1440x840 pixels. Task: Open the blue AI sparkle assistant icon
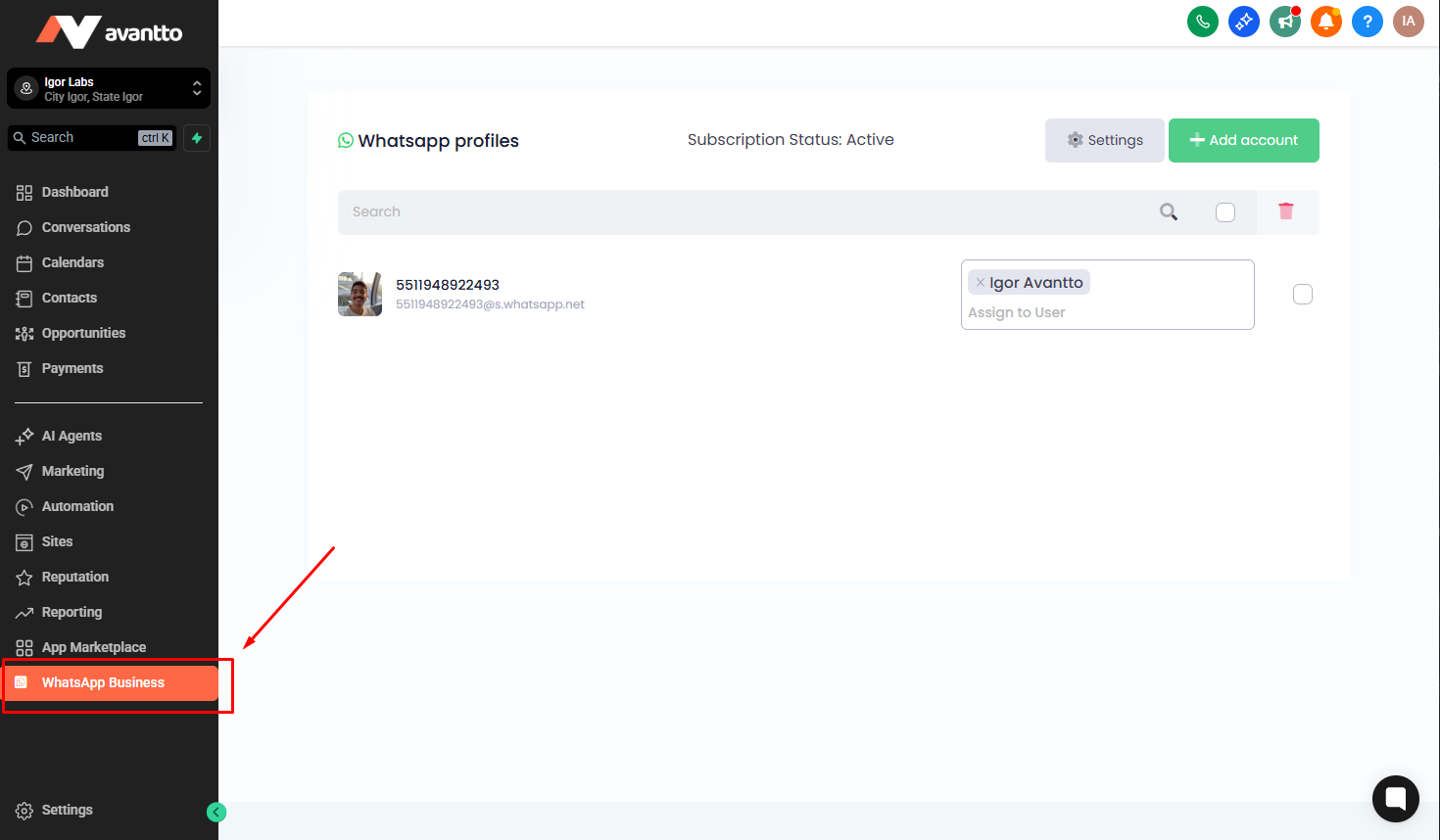coord(1244,22)
